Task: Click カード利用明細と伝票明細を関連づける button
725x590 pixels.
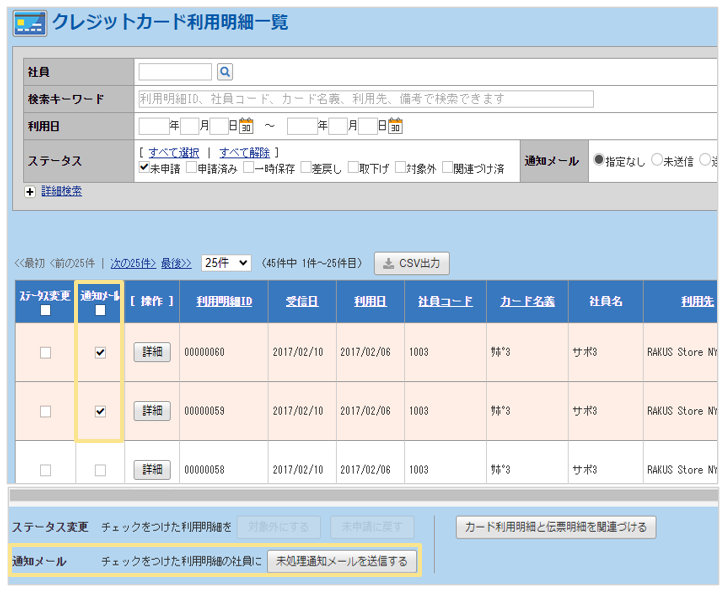Action: point(556,527)
